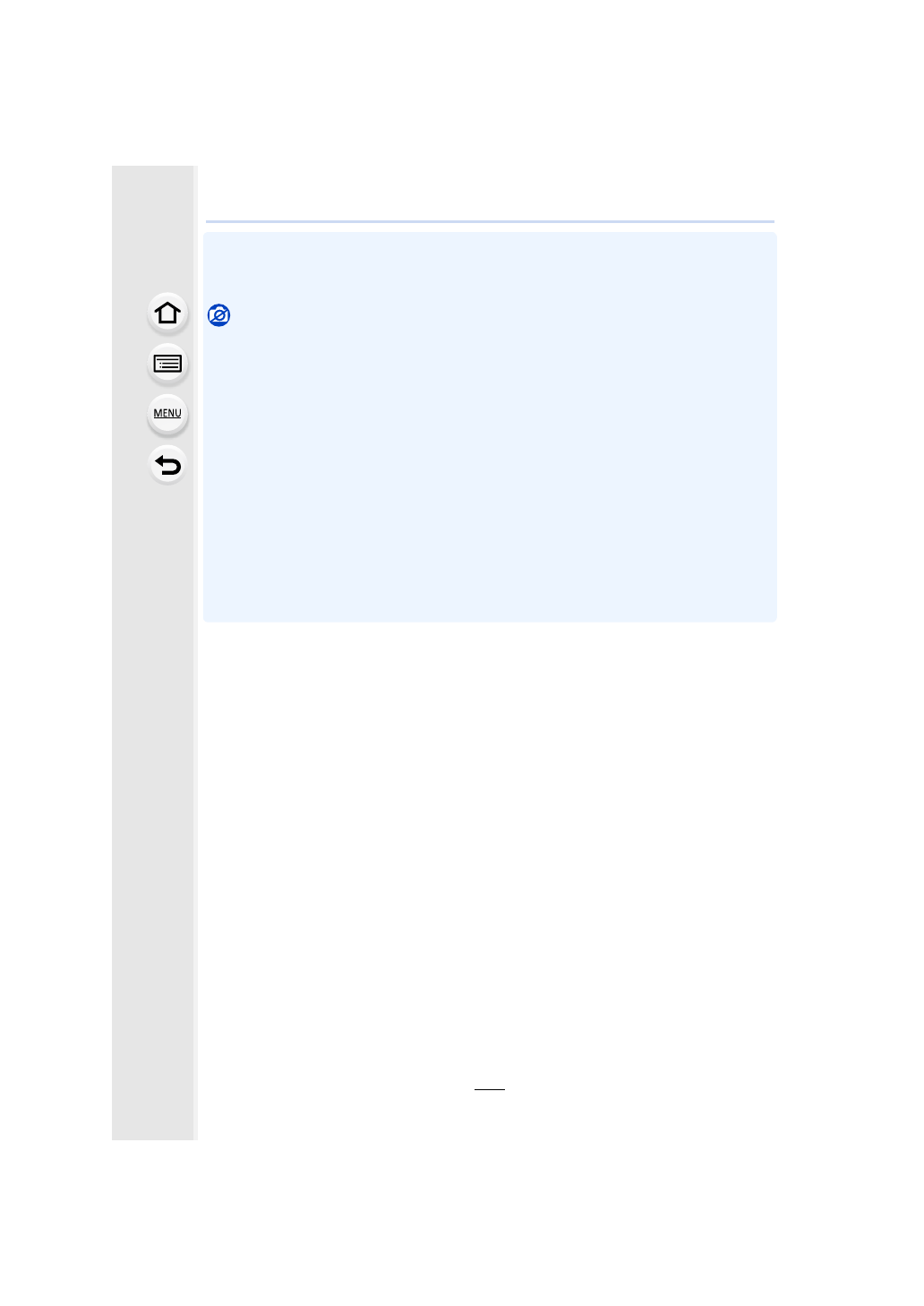Open the table of contents list icon
This screenshot has height=1306, width=924.
[167, 364]
